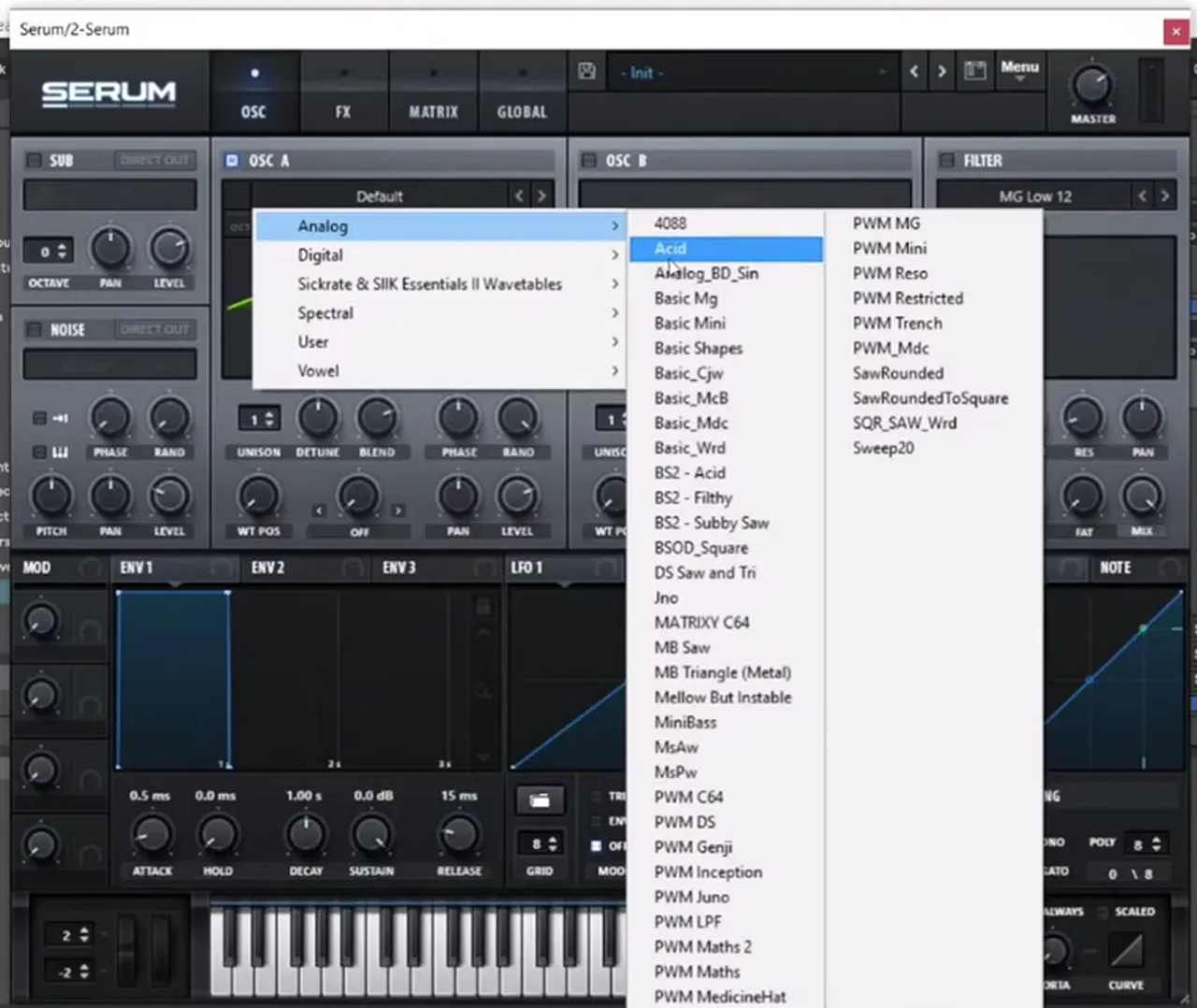Image resolution: width=1197 pixels, height=1008 pixels.
Task: Select previous OSC A wavetable arrow
Action: 519,196
